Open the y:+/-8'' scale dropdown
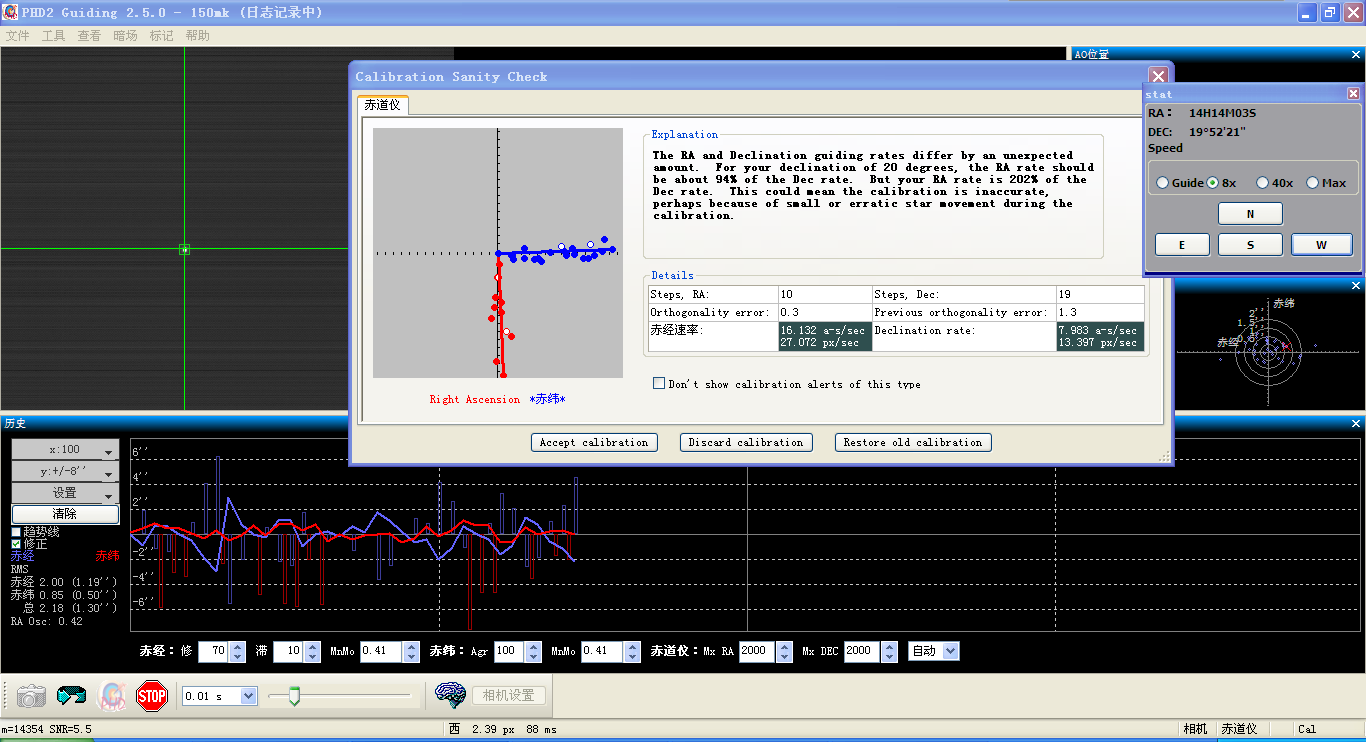 click(65, 471)
